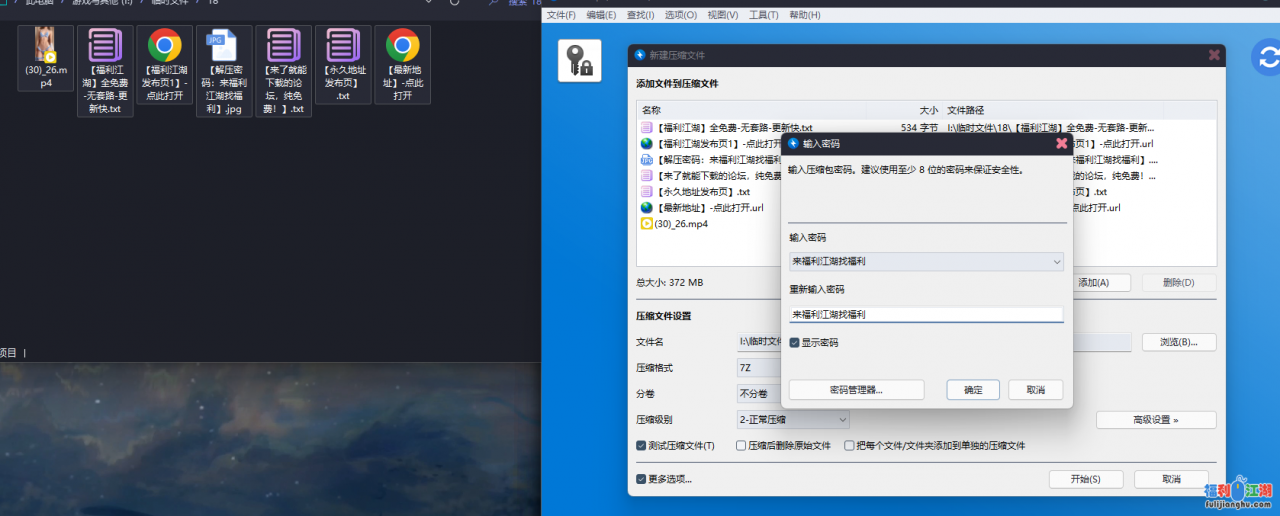Screen dimensions: 1280x516
Task: Toggle the 测试压缩文件 checkbox
Action: (x=642, y=445)
